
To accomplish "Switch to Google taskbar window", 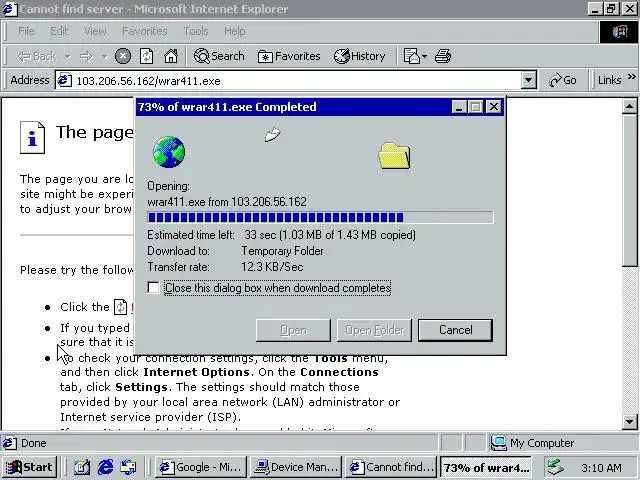I will click(x=201, y=467).
